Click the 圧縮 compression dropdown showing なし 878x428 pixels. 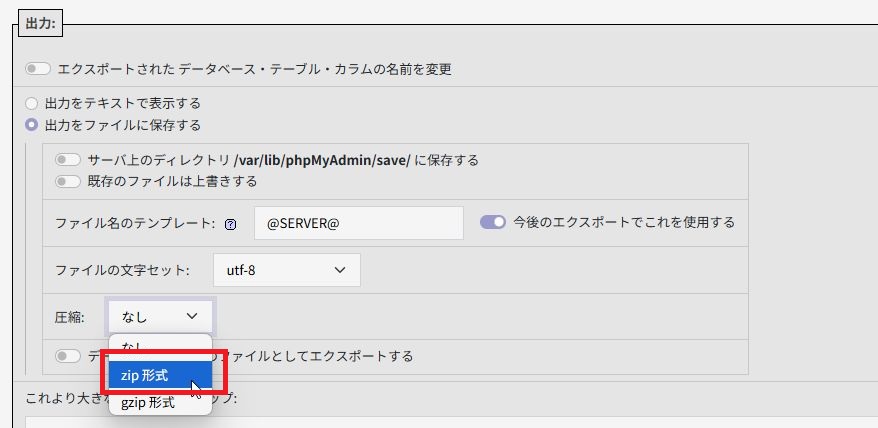click(x=160, y=317)
